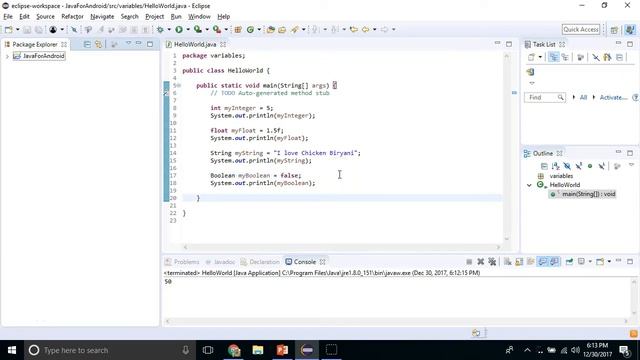
Task: Toggle Show Console When Standard Out Changes
Action: pyautogui.click(x=542, y=262)
